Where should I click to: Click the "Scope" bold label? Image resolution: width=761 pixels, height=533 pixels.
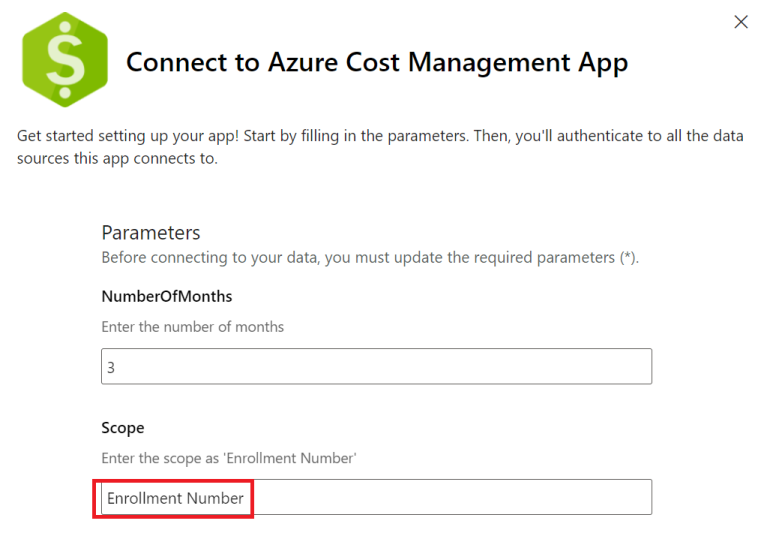coord(123,427)
